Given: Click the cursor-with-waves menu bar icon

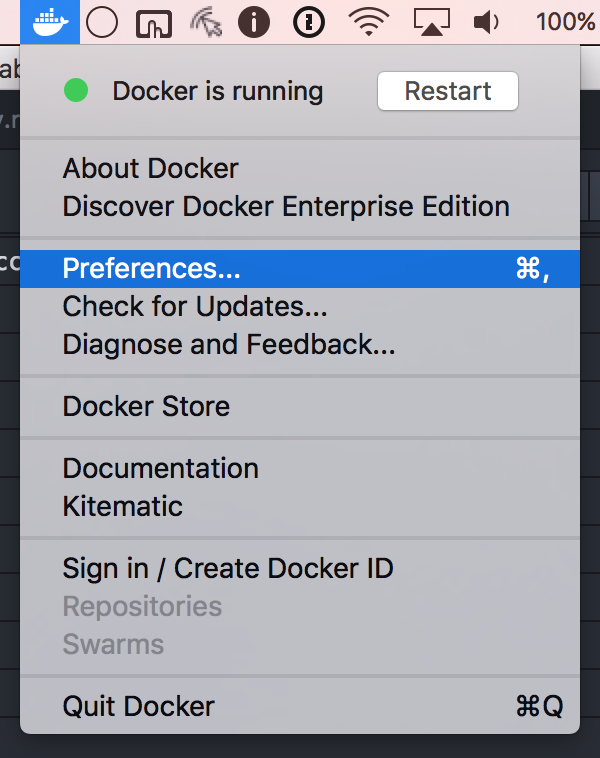Looking at the screenshot, I should [x=204, y=22].
